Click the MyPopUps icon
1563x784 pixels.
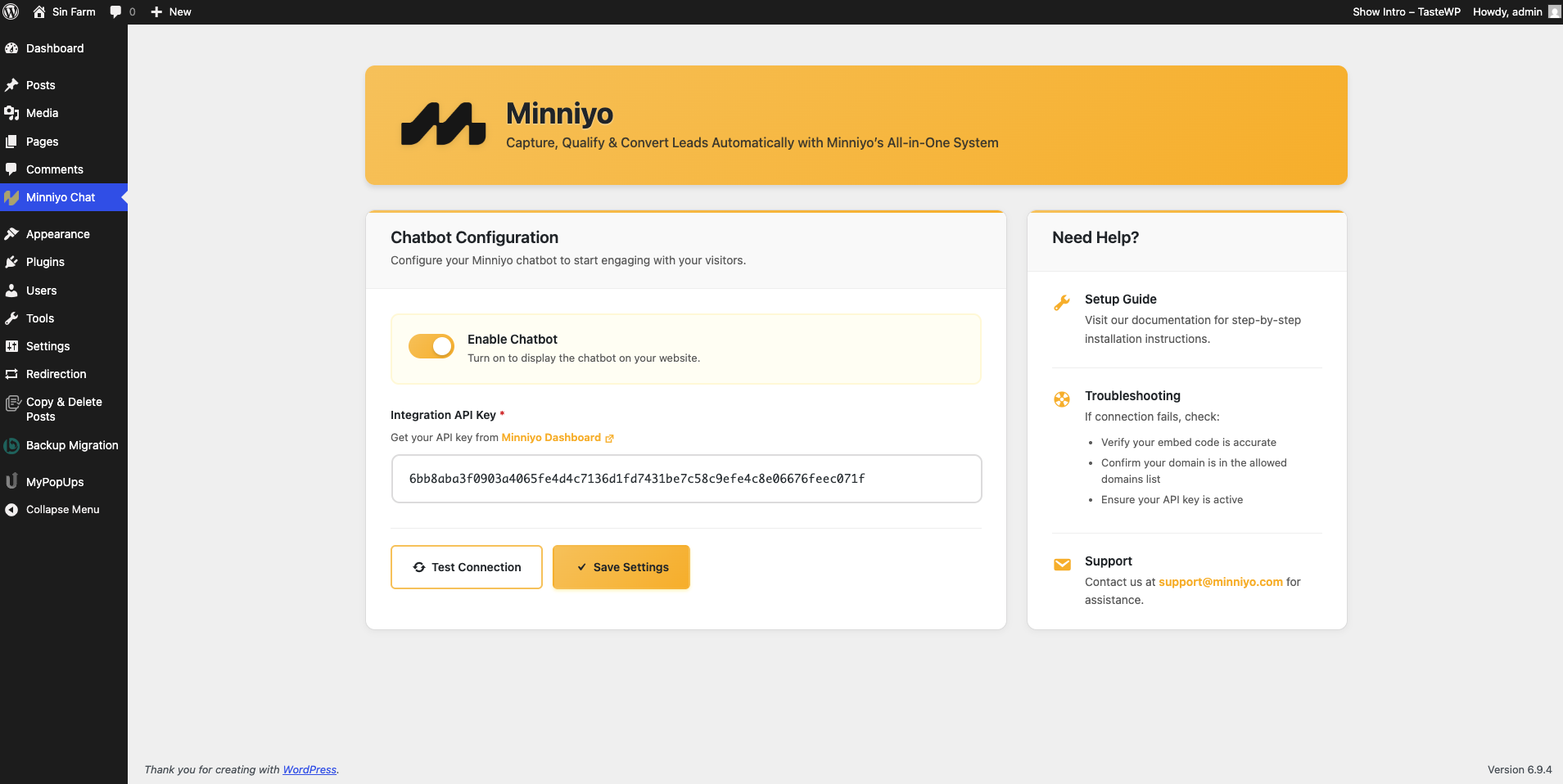pyautogui.click(x=11, y=481)
